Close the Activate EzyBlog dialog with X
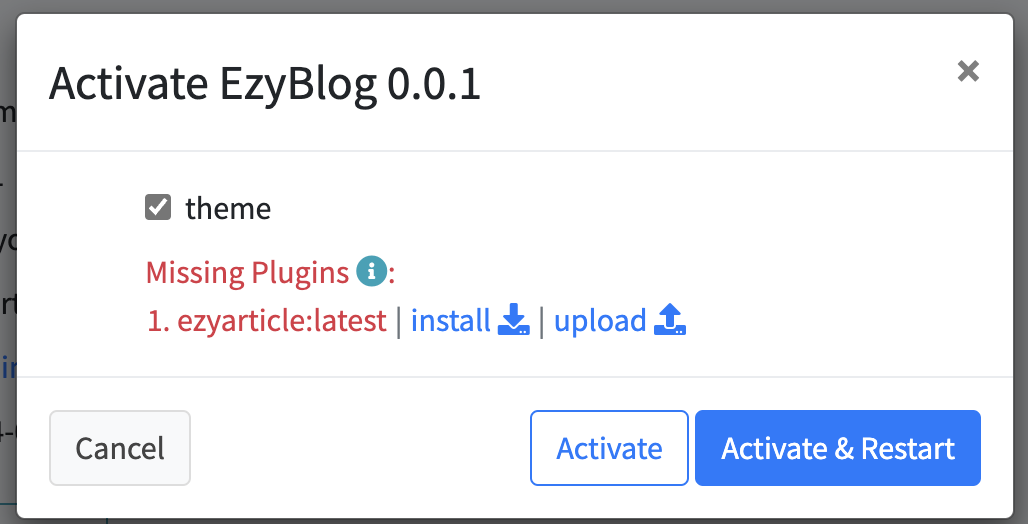The height and width of the screenshot is (524, 1028). 968,71
